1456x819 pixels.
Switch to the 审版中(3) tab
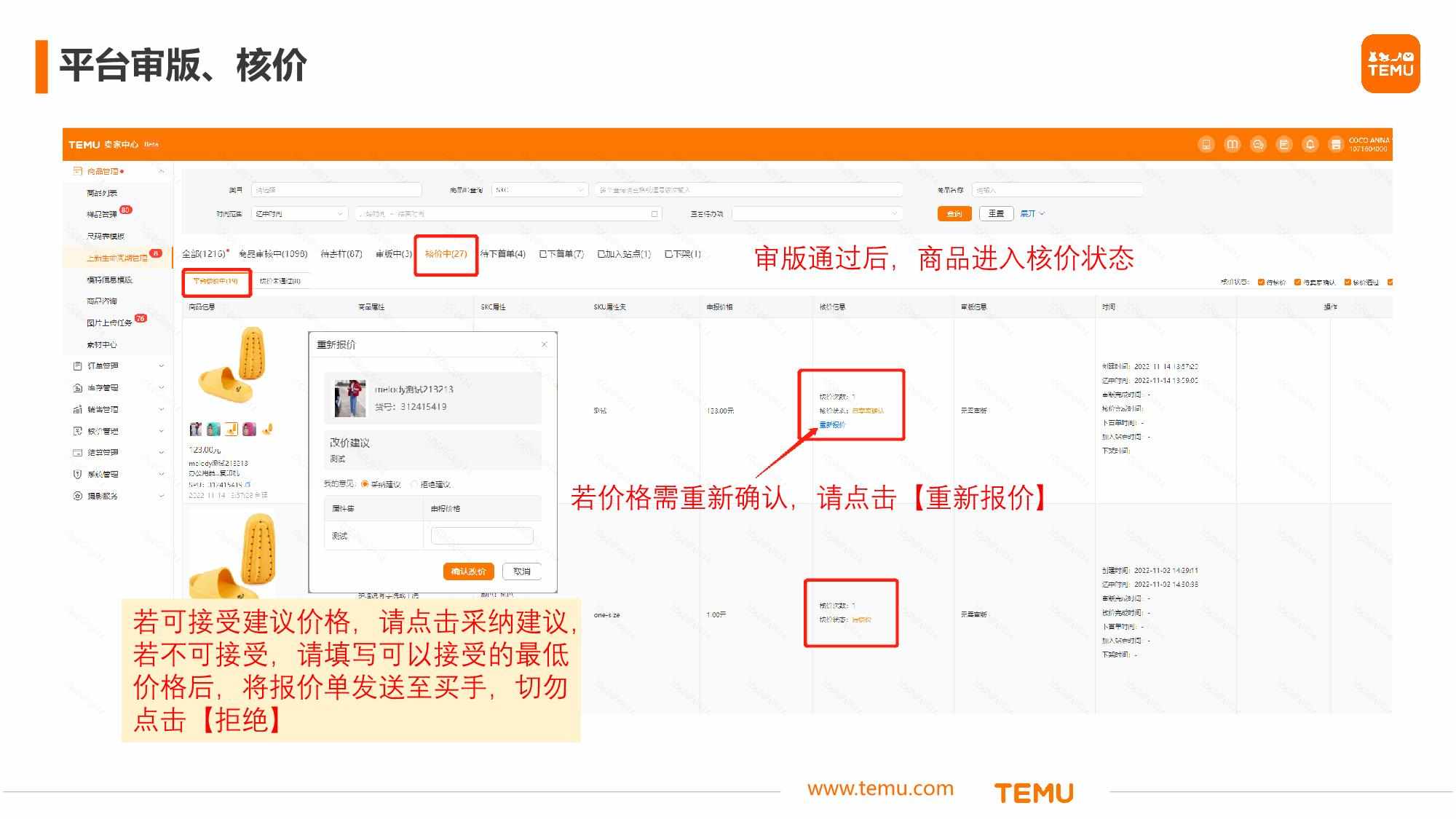click(394, 253)
